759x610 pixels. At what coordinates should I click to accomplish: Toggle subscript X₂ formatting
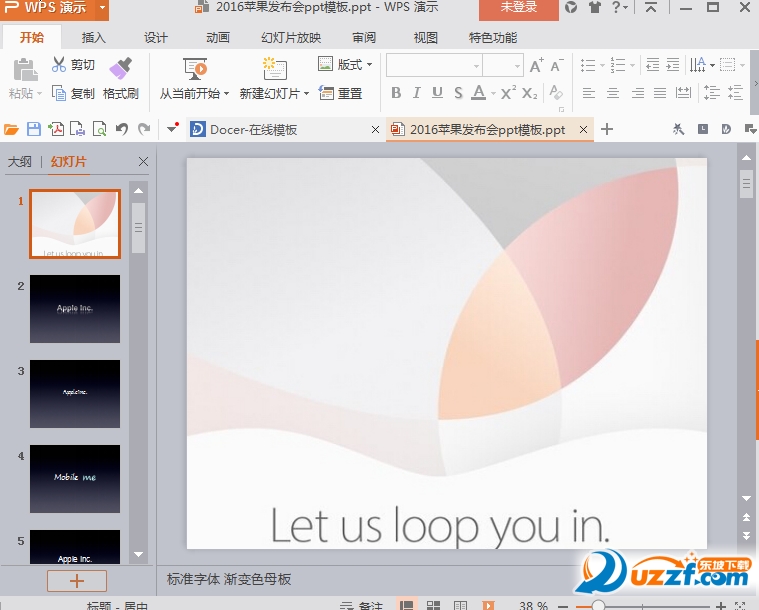tap(529, 92)
